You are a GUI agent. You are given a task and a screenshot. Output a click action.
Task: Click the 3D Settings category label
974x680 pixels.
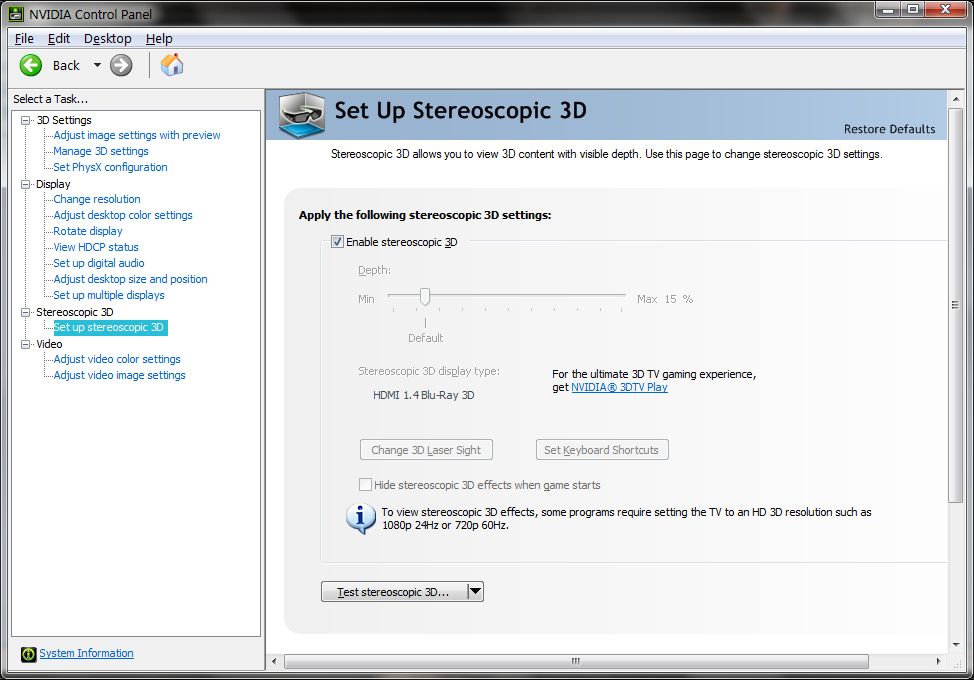coord(63,120)
